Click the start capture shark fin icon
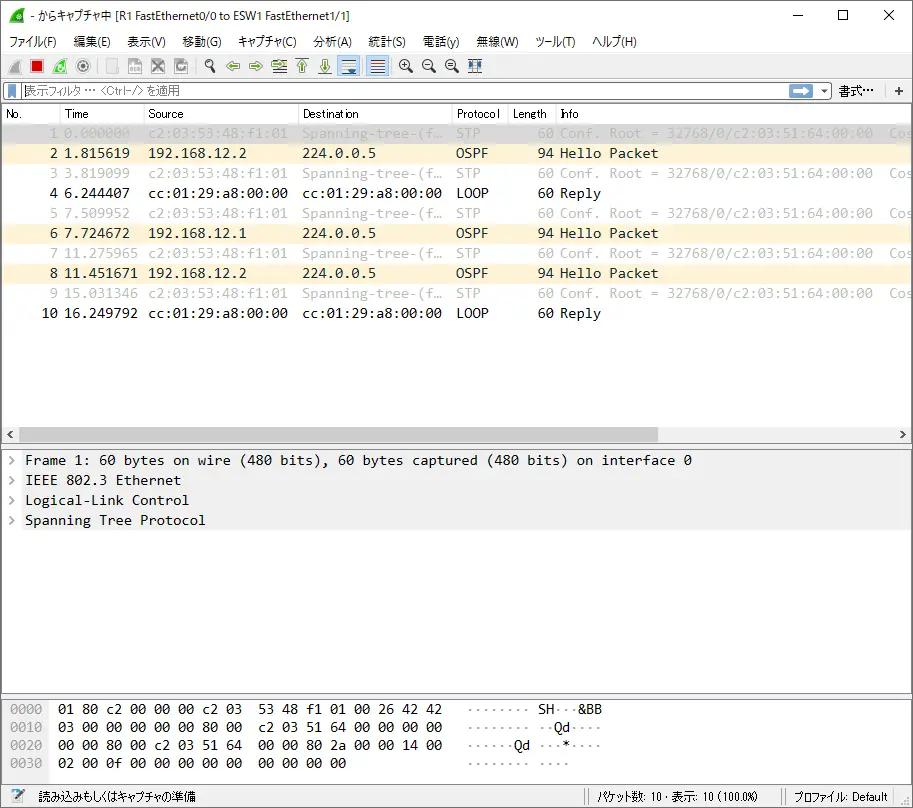 [x=15, y=66]
